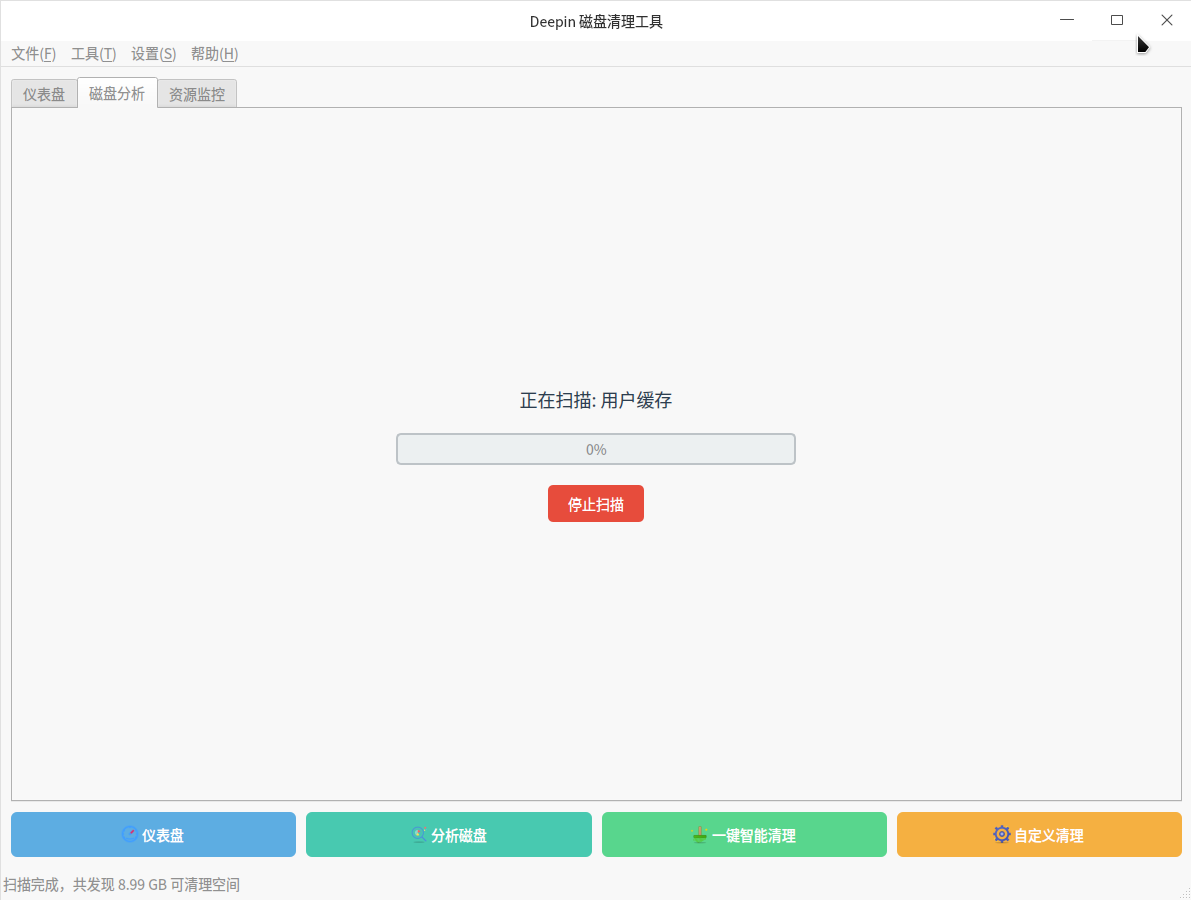Open the 文件(F) menu
Viewport: 1191px width, 900px height.
coord(33,54)
